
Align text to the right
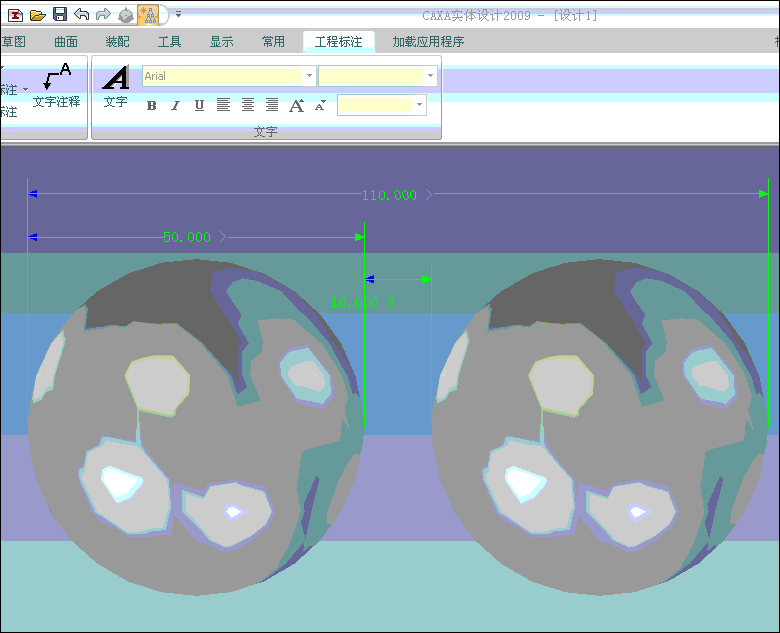pyautogui.click(x=272, y=105)
